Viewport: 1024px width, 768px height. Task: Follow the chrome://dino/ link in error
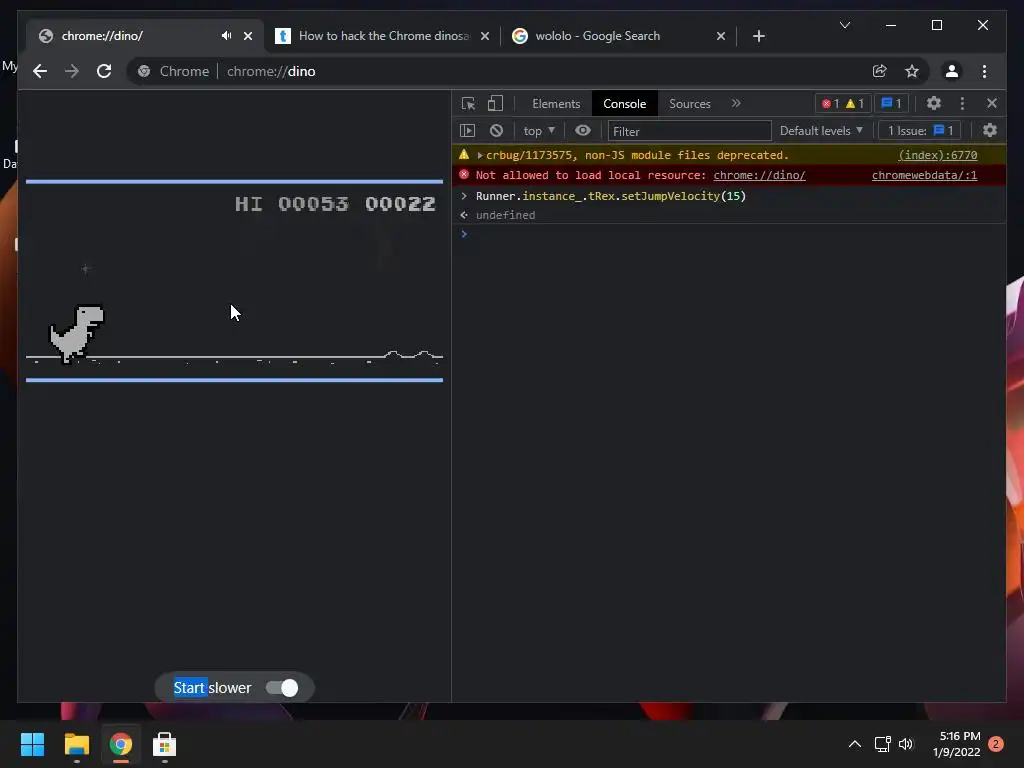(759, 175)
